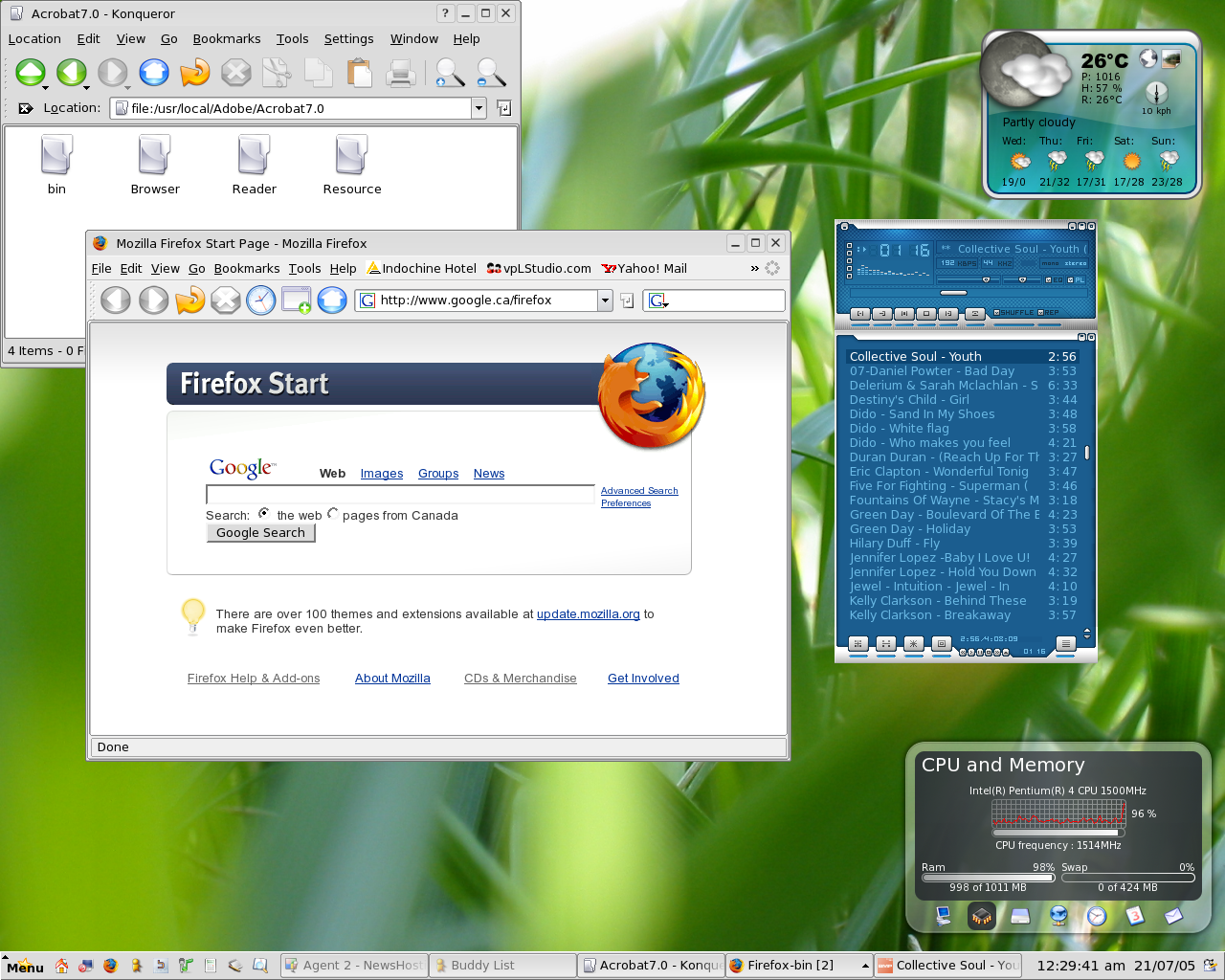Click the media player volume slider
The height and width of the screenshot is (980, 1225).
pyautogui.click(x=969, y=279)
